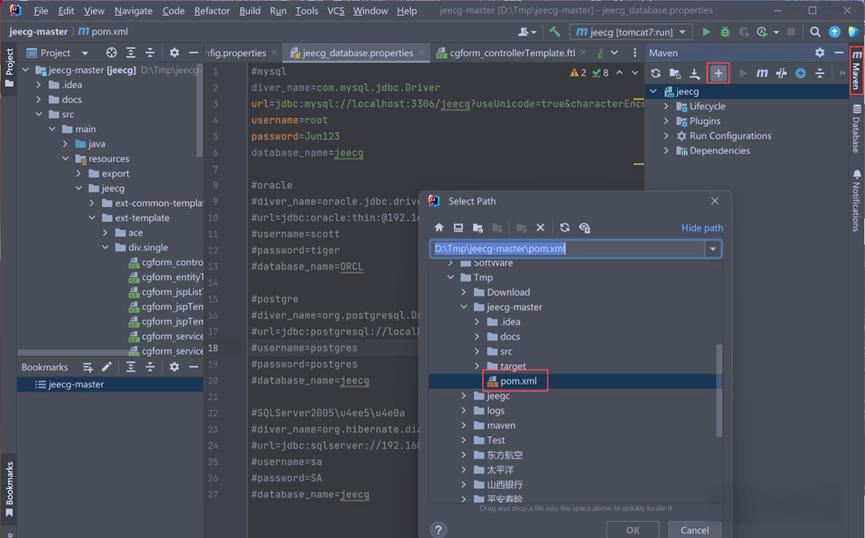Screen dimensions: 865x538
Task: Toggle Maven skip tests mode
Action: [x=800, y=73]
